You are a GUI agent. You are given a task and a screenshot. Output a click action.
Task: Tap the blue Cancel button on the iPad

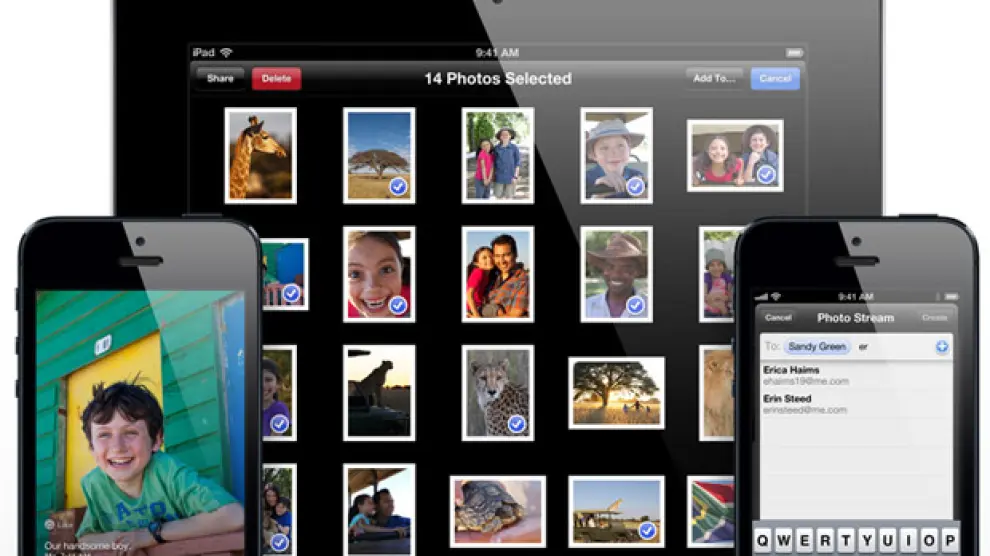point(775,78)
